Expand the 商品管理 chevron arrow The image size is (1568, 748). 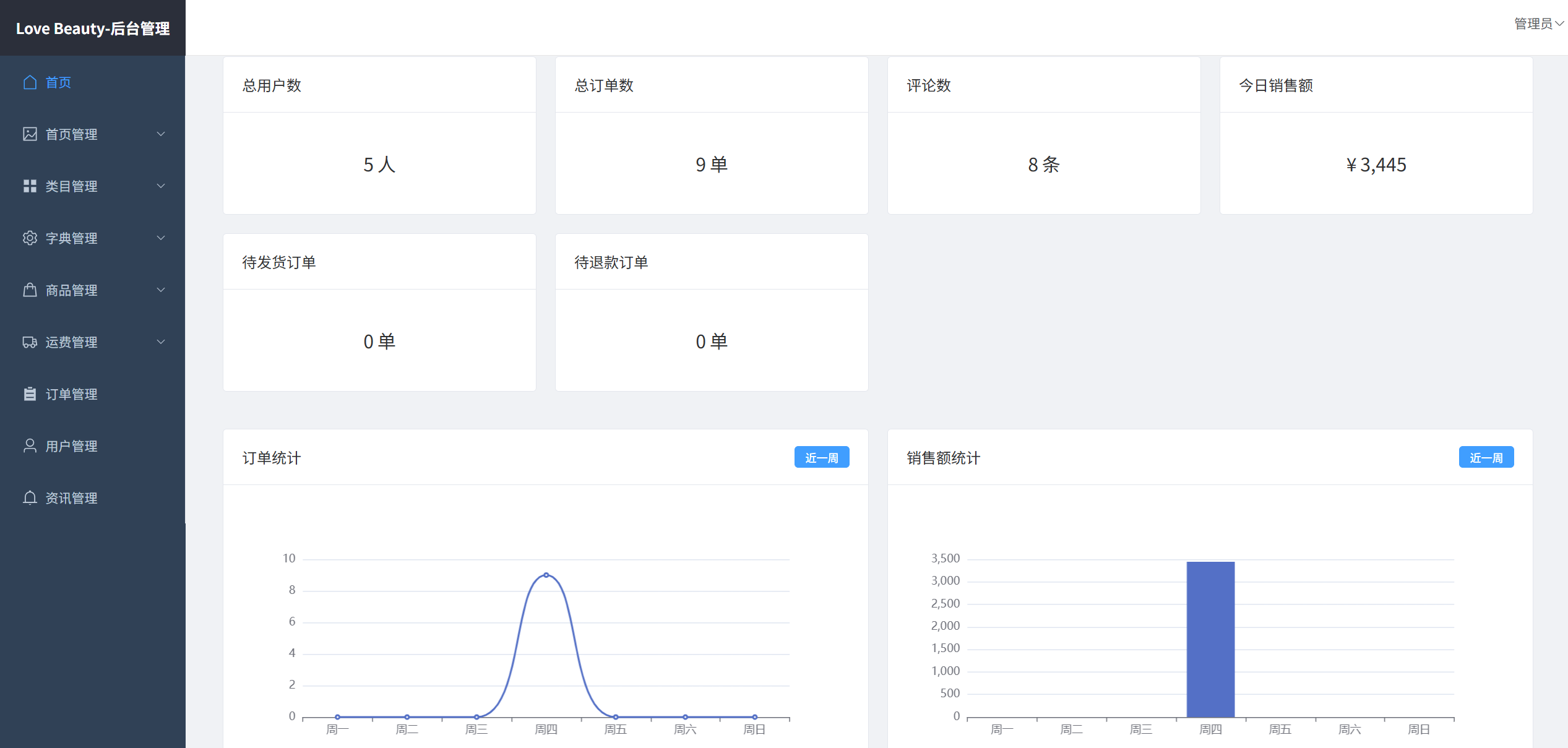(x=161, y=290)
